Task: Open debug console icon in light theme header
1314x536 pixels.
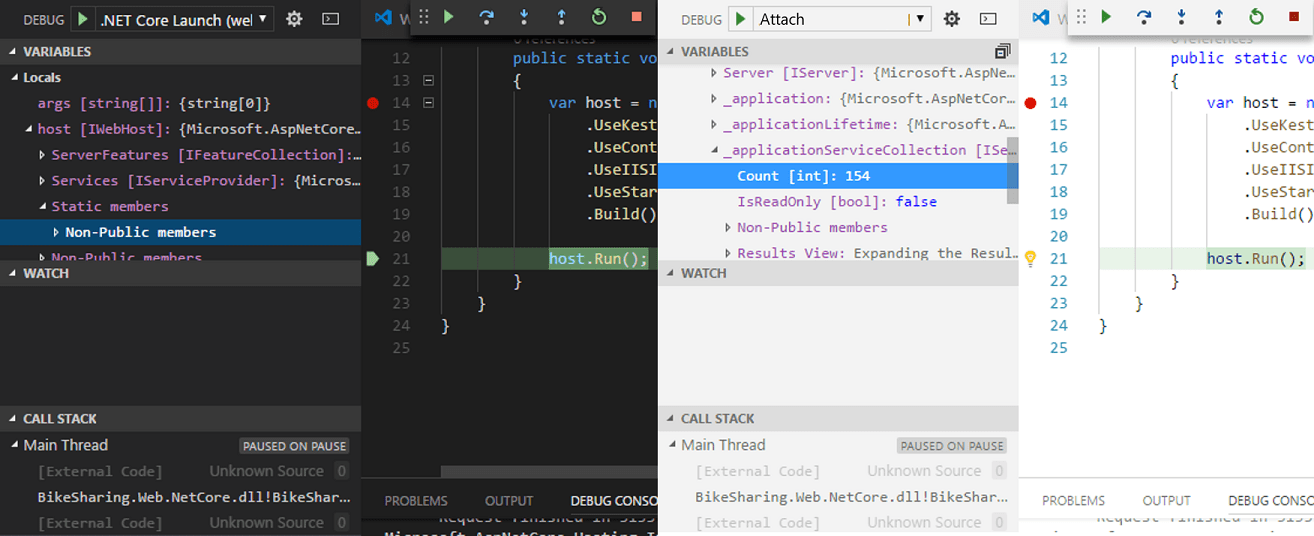Action: pos(988,18)
